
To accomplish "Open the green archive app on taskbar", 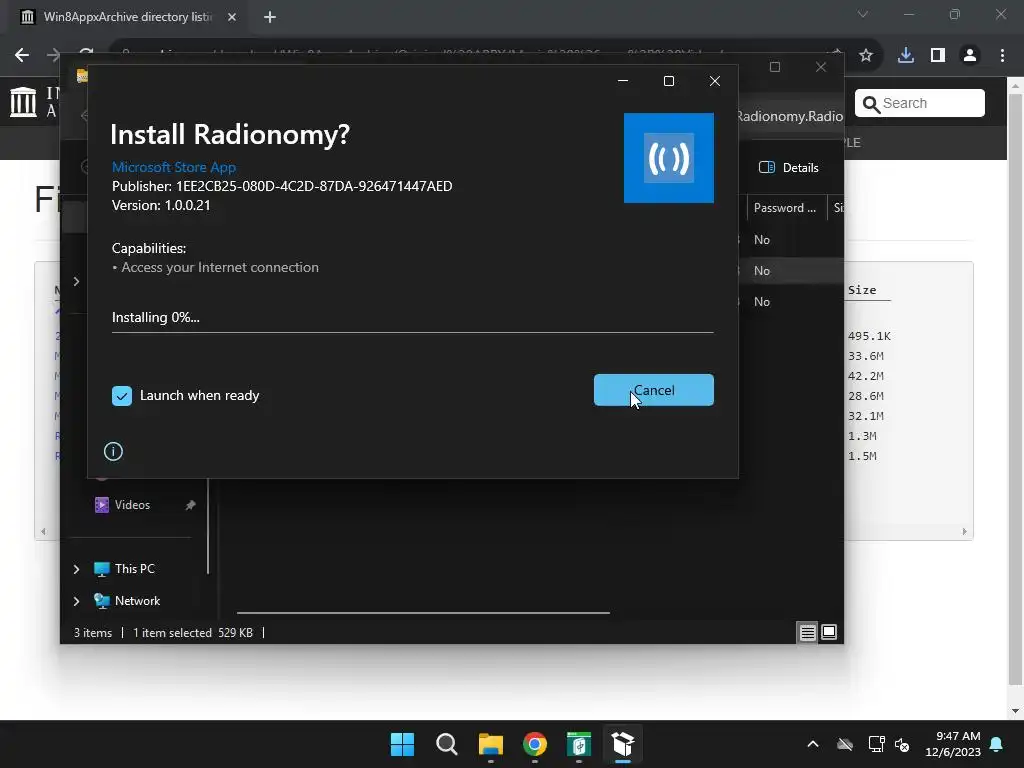I will tap(579, 744).
